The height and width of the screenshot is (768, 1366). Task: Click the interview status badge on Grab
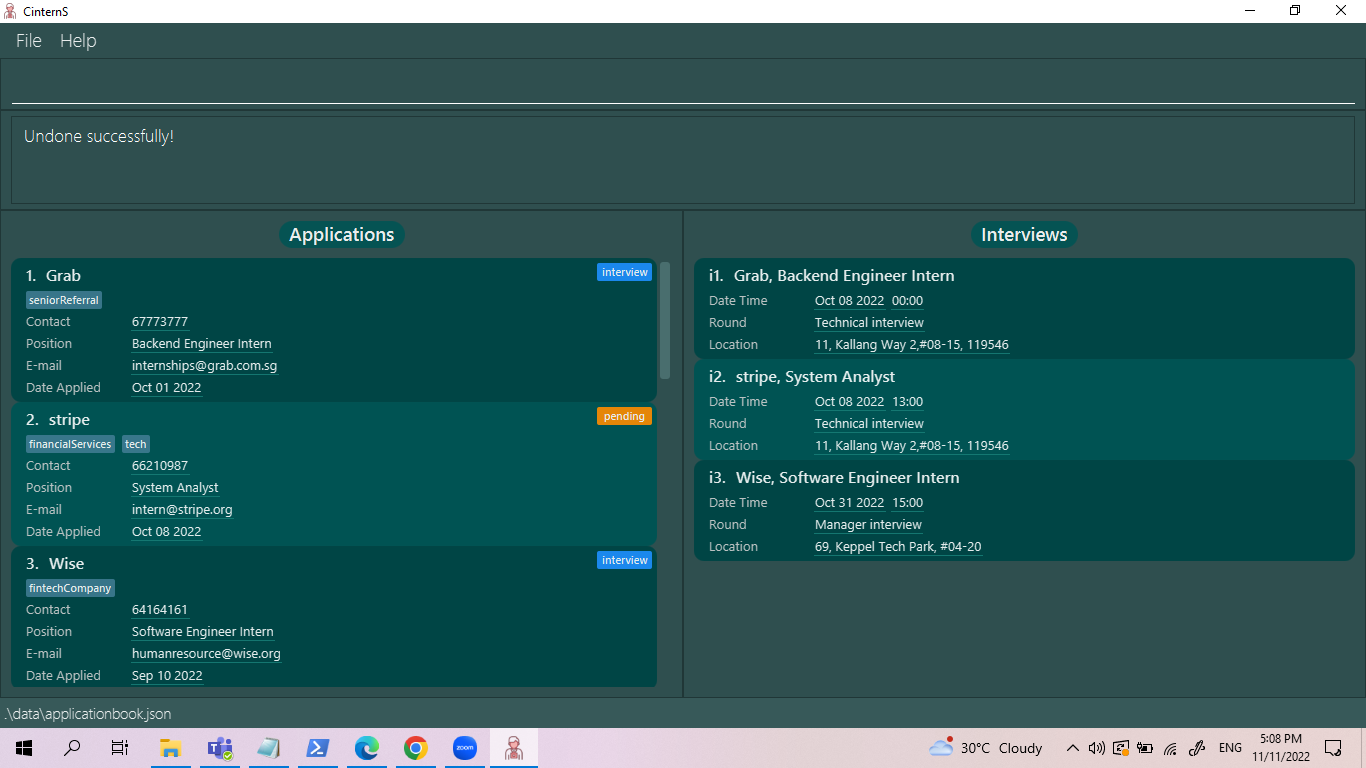(x=625, y=272)
